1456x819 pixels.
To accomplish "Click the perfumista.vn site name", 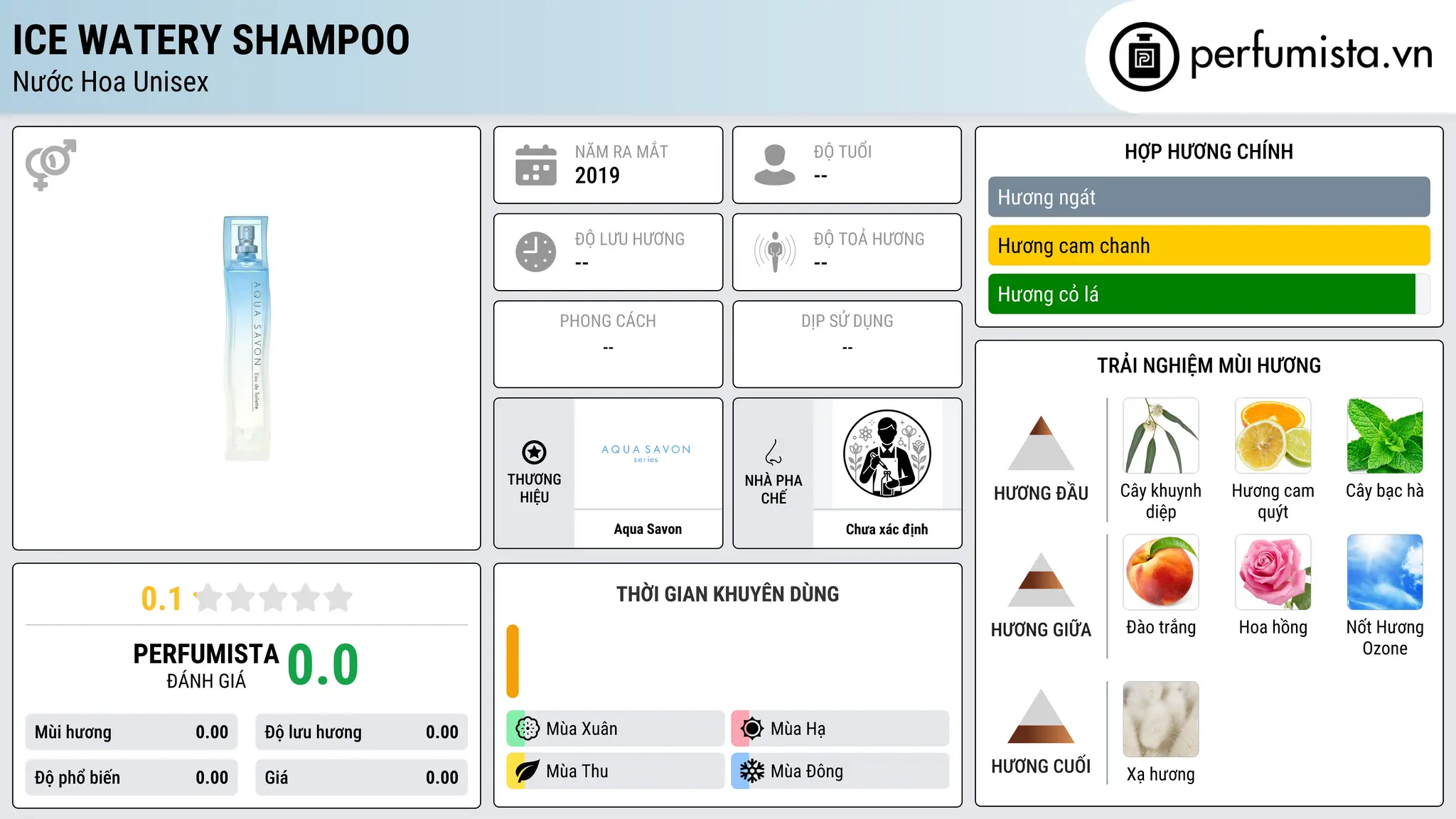I will click(1311, 55).
